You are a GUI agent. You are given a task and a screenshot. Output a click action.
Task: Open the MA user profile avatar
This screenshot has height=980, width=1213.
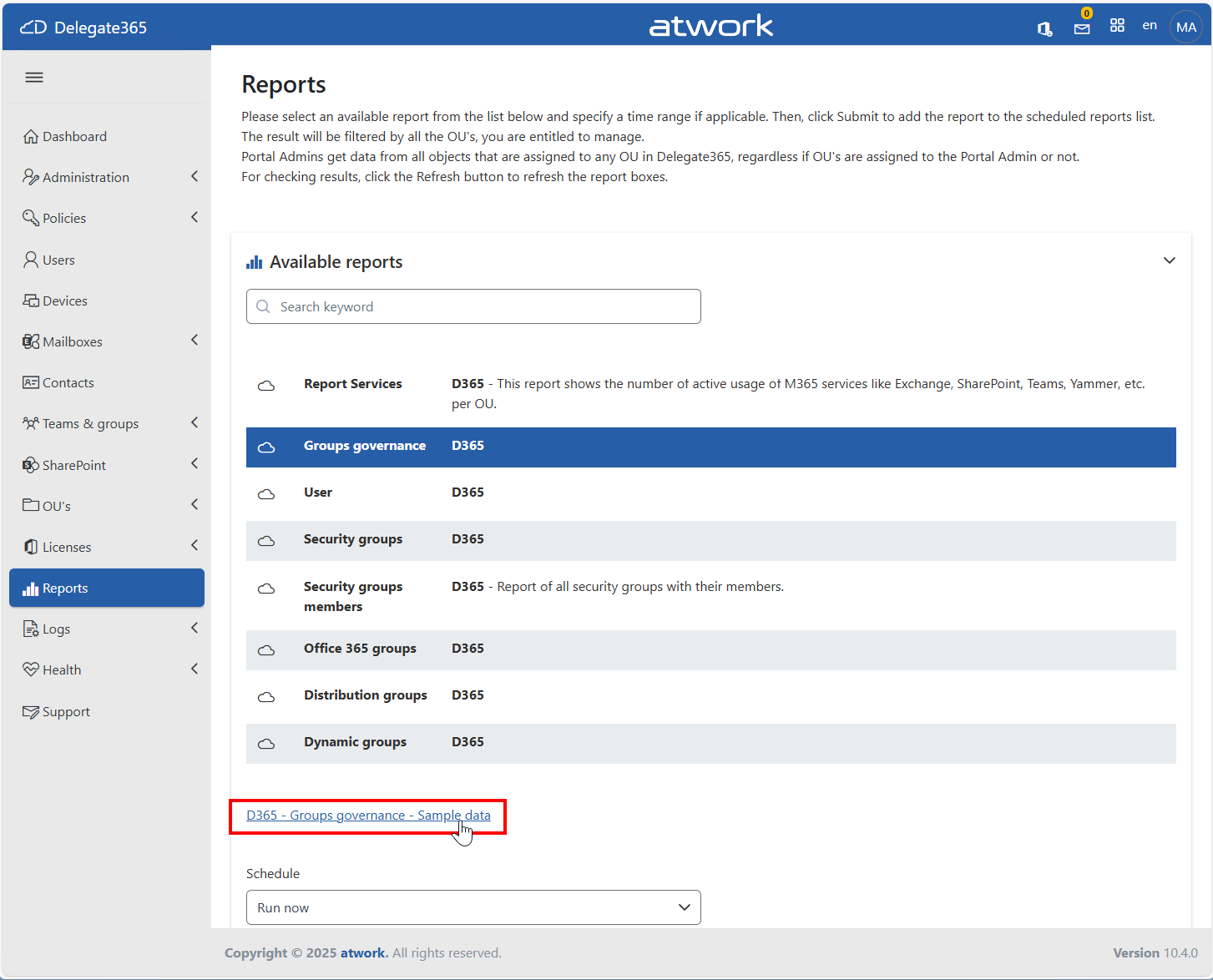1185,27
